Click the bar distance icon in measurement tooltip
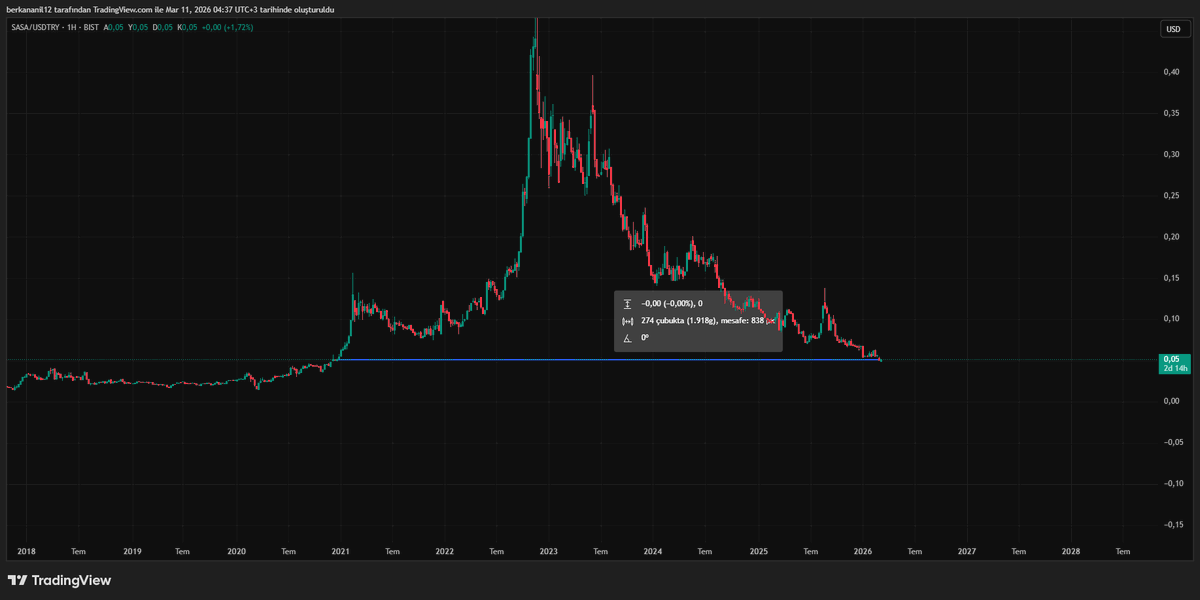 tap(627, 321)
